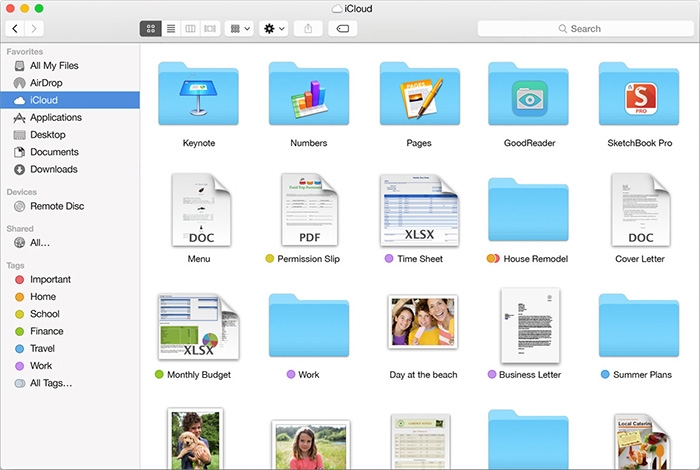The width and height of the screenshot is (700, 470).
Task: Filter by the blue Travel tag
Action: pyautogui.click(x=70, y=349)
